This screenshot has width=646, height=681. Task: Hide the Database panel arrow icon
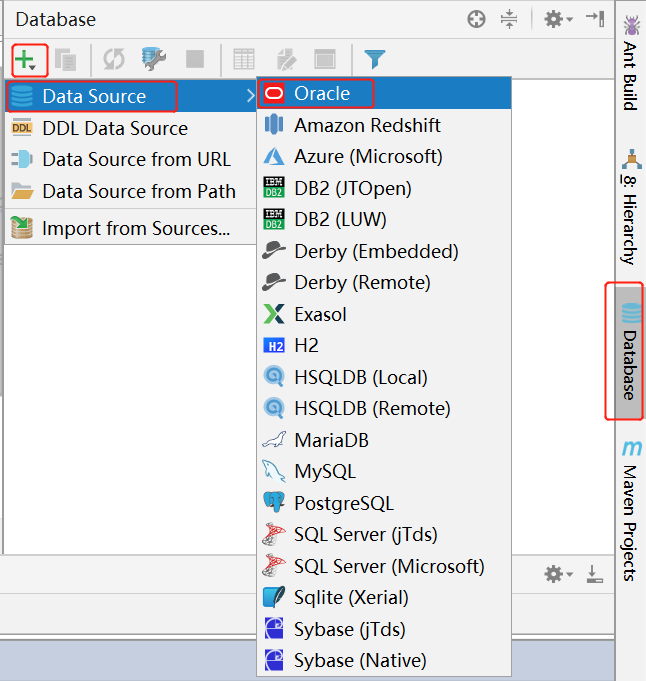pos(595,19)
